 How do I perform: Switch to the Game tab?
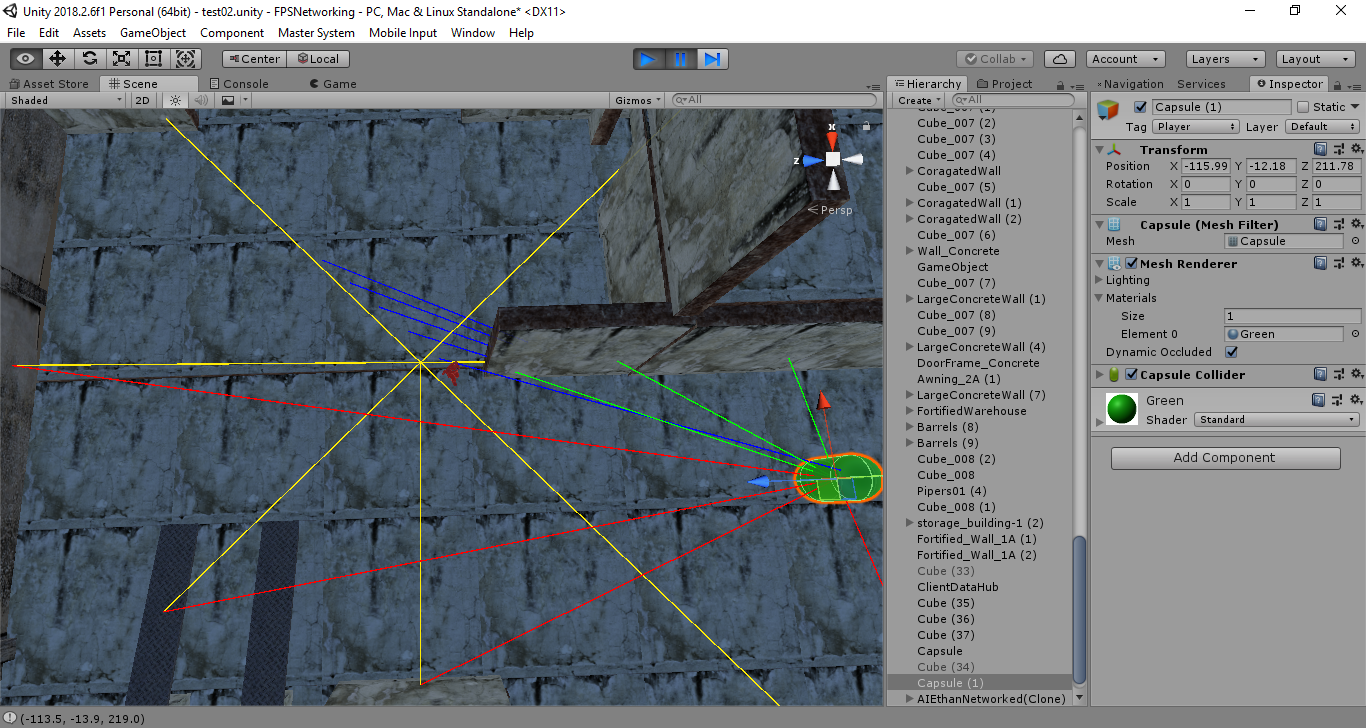click(333, 84)
